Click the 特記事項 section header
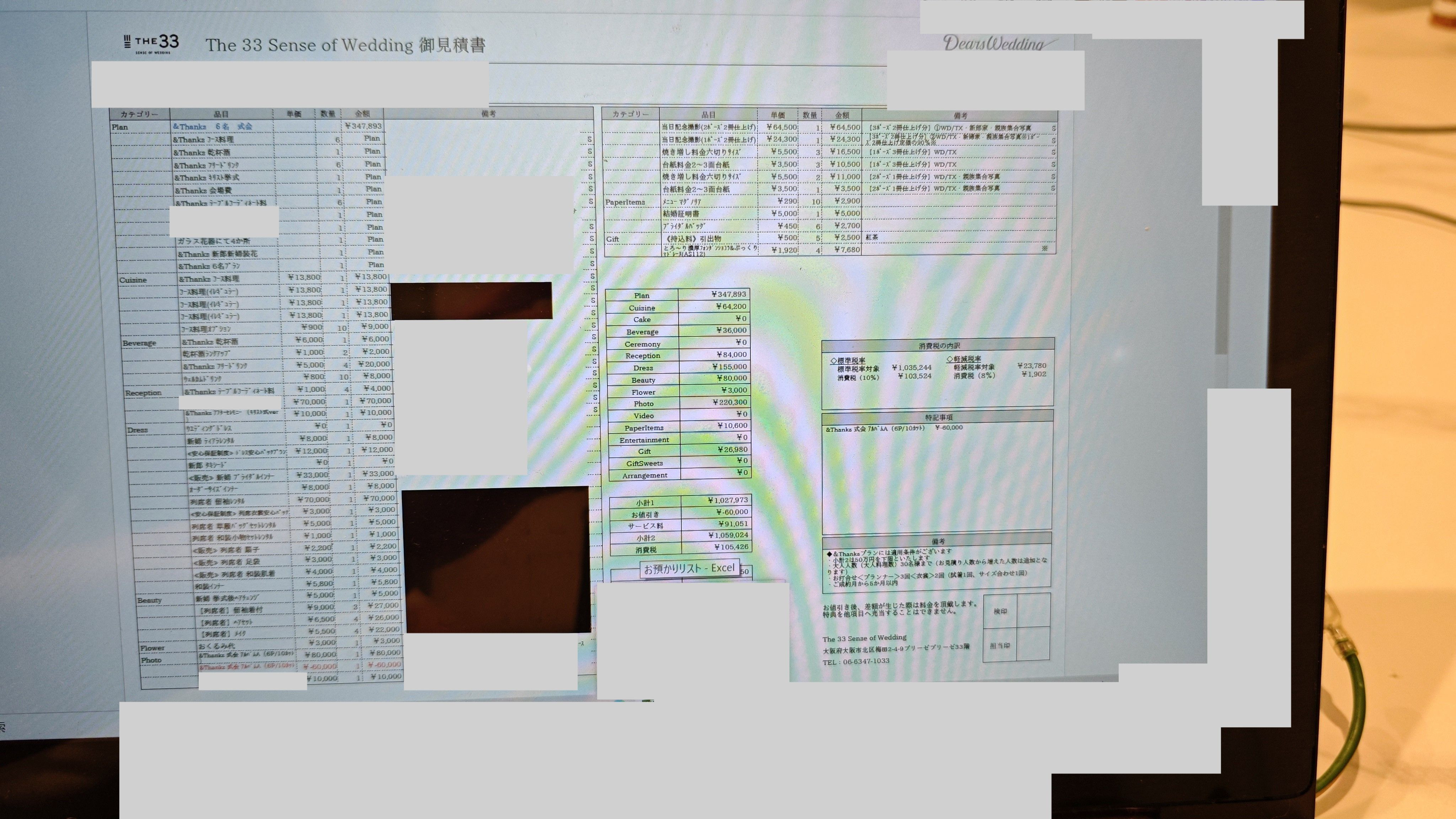Screen dimensions: 1456x819 click(x=939, y=417)
